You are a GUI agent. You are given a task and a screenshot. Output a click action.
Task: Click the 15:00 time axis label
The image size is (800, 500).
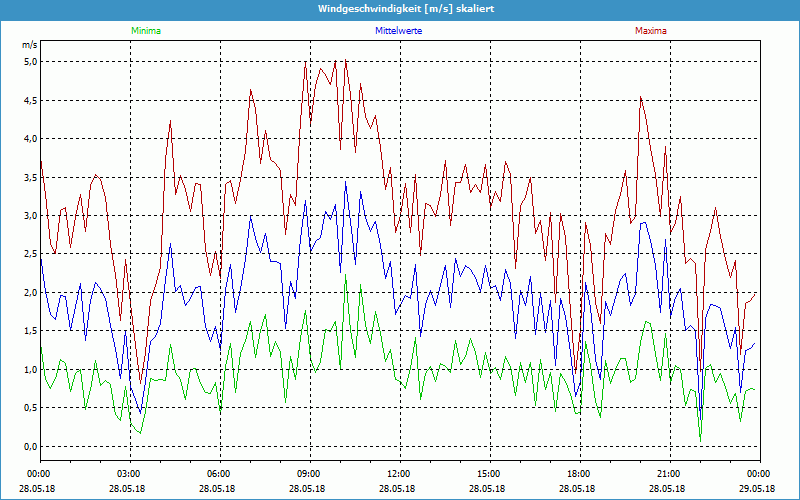point(490,474)
